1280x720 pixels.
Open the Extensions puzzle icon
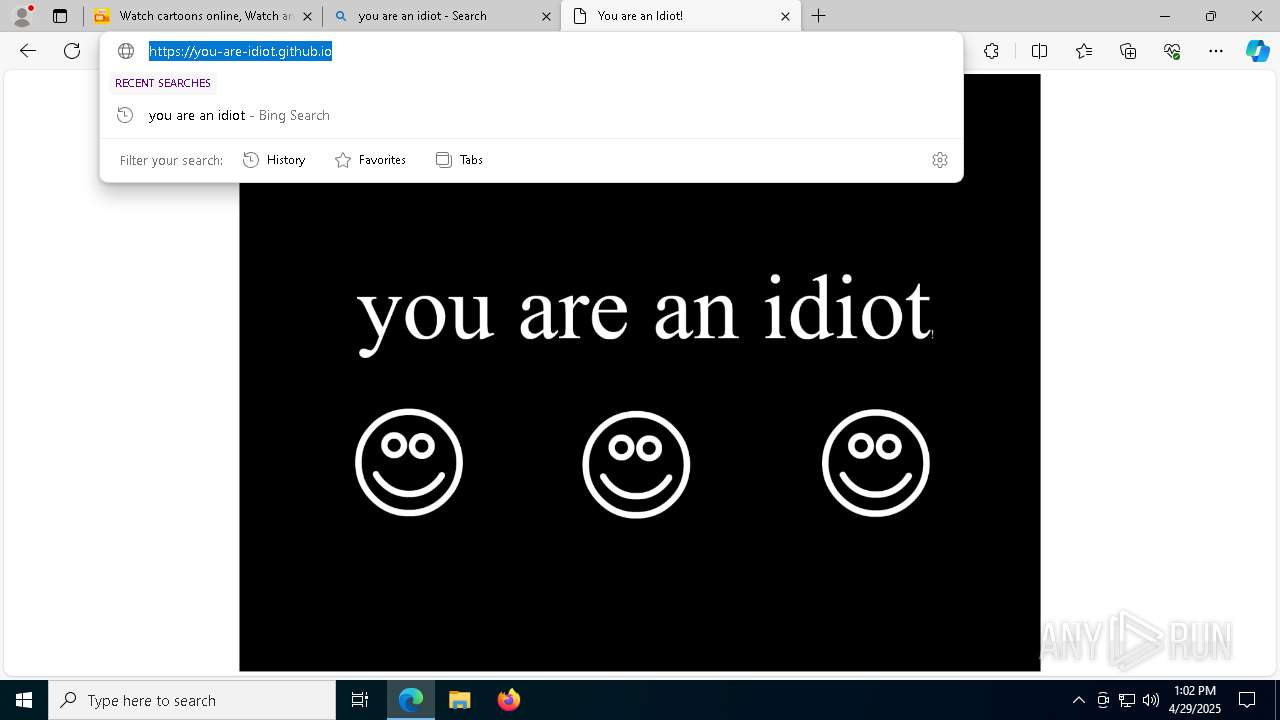coord(991,51)
